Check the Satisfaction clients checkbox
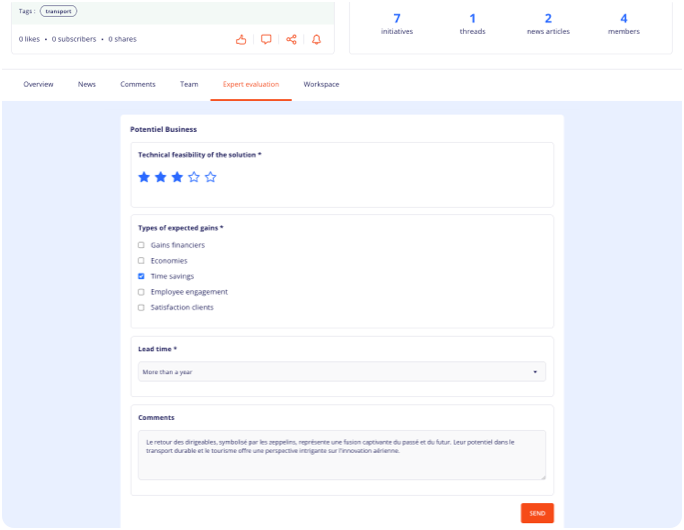This screenshot has height=530, width=684. [141, 308]
